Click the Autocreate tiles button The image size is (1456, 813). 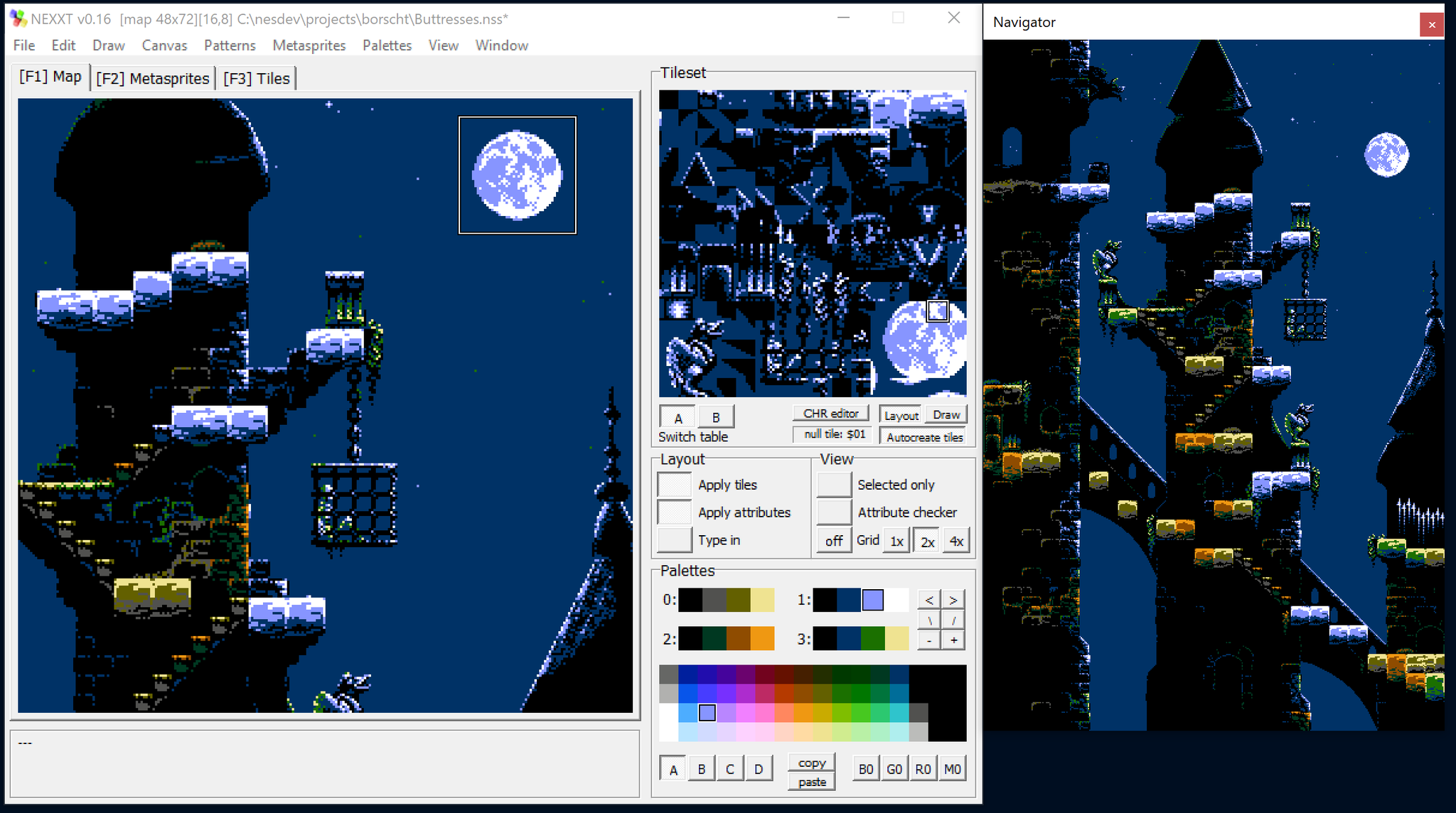tap(923, 436)
